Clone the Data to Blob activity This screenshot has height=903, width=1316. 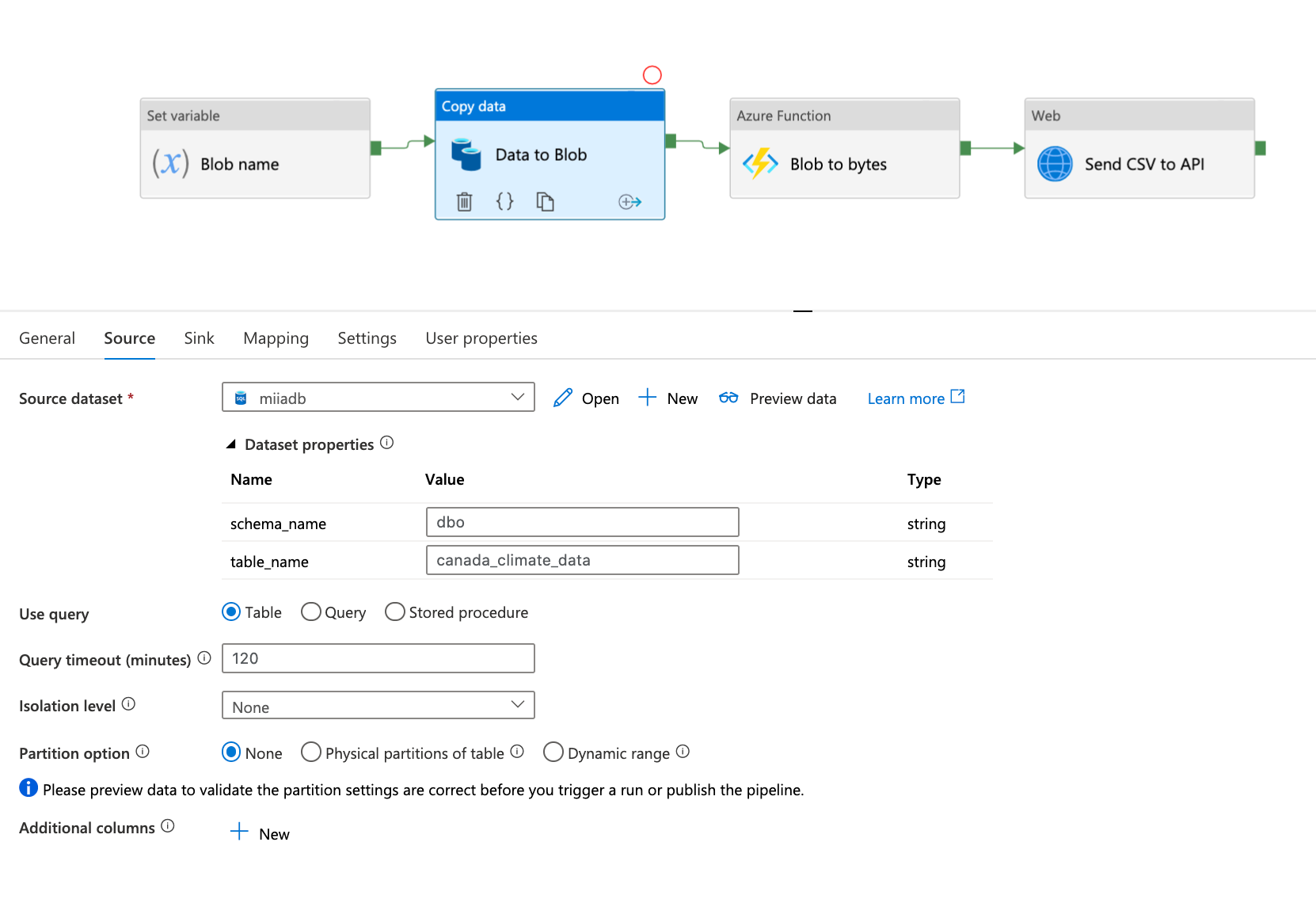545,202
